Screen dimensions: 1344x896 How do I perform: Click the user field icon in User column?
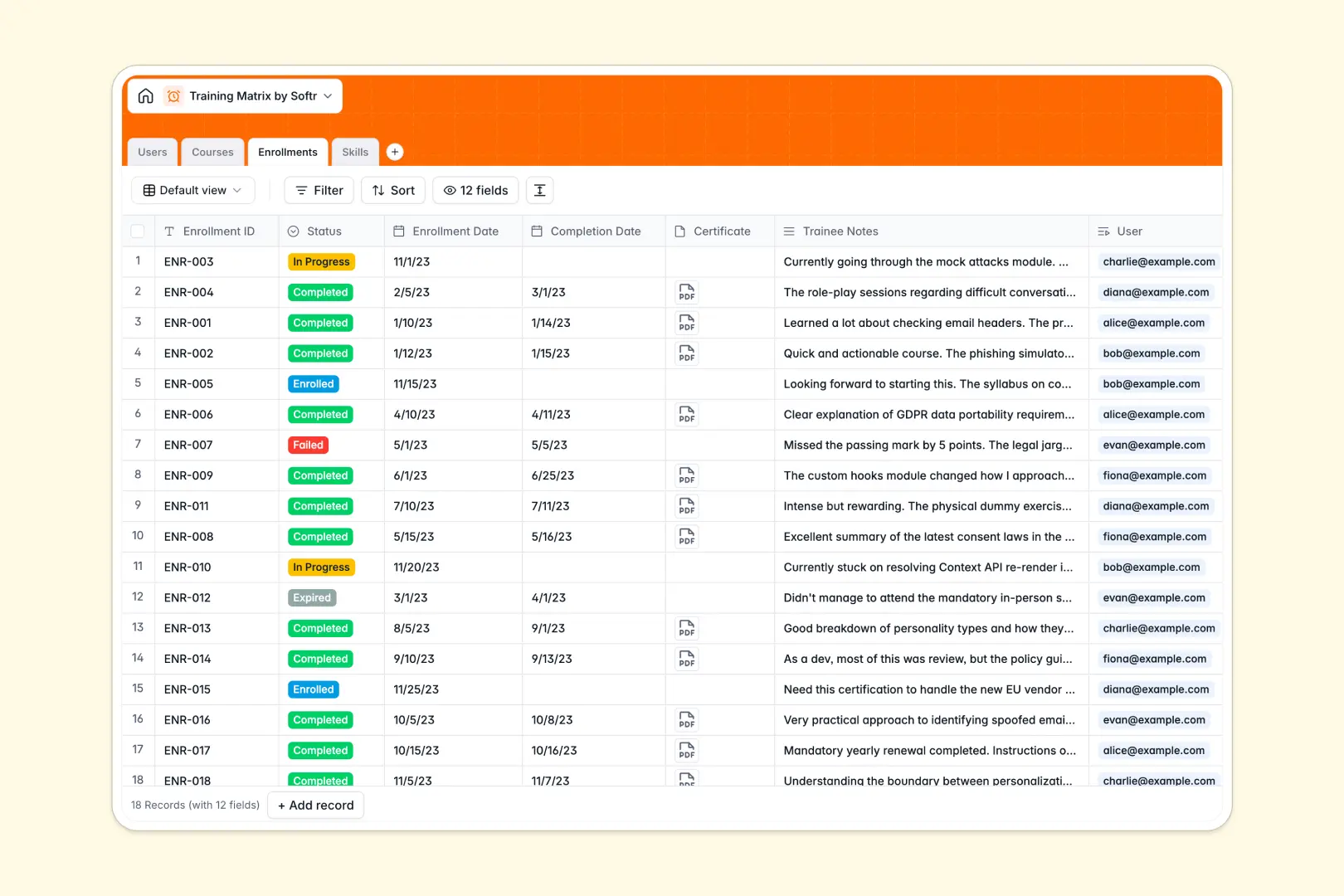(x=1103, y=231)
